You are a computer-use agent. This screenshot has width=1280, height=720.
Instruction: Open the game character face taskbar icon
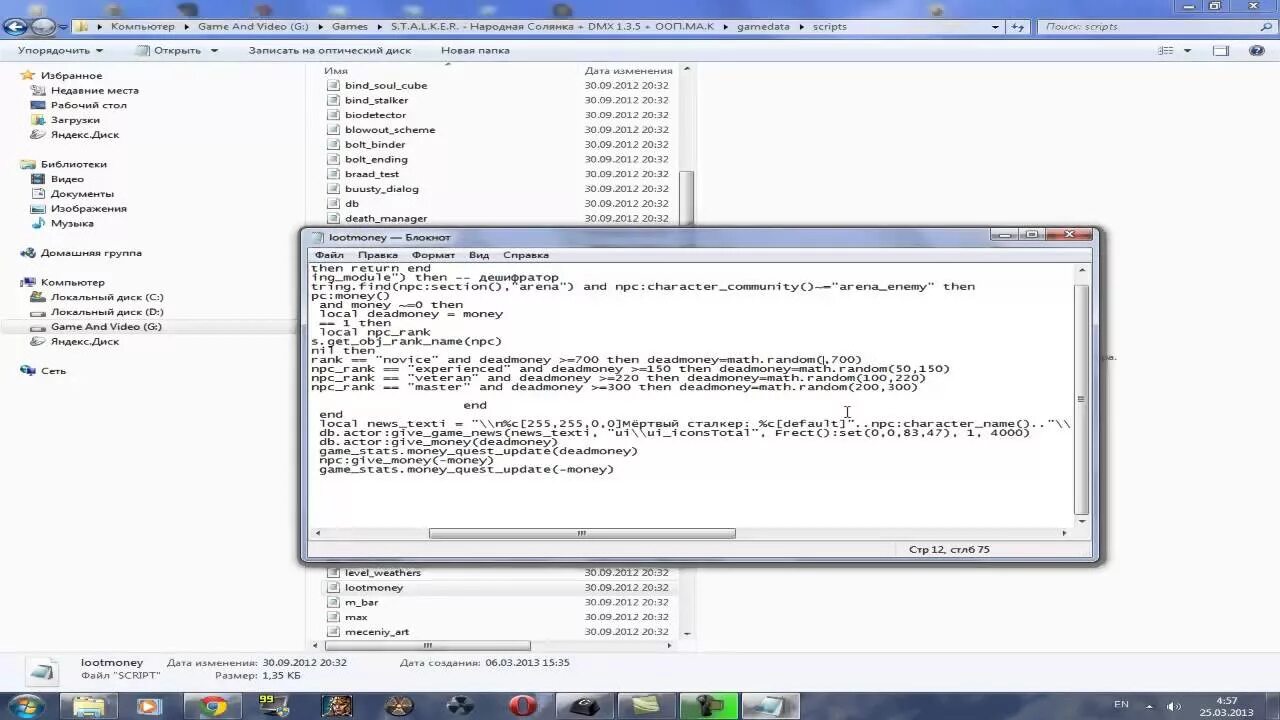(337, 706)
